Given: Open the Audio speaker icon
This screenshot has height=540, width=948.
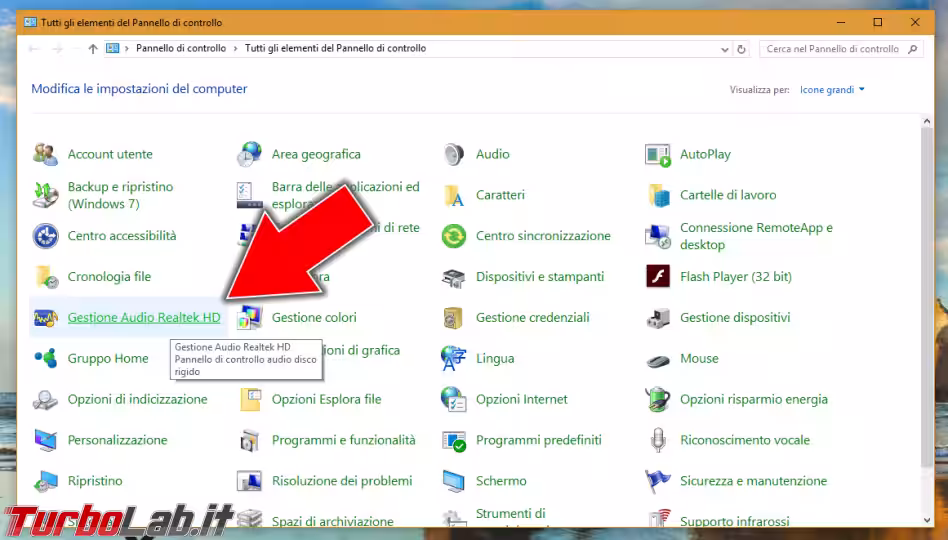Looking at the screenshot, I should [454, 154].
